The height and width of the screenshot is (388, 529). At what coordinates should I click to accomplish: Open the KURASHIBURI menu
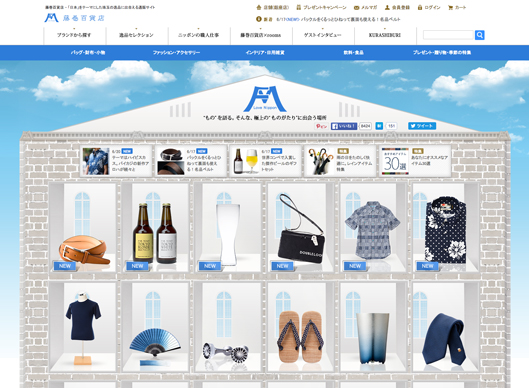click(385, 35)
